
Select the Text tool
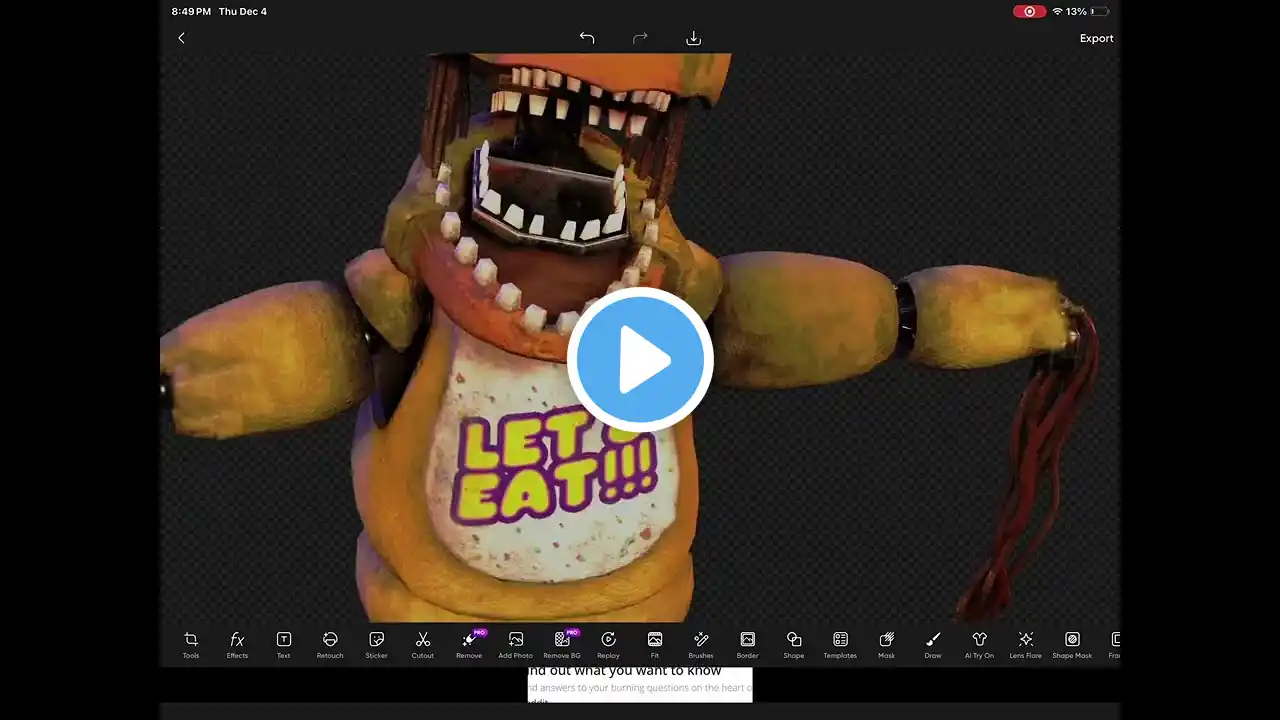(x=284, y=644)
